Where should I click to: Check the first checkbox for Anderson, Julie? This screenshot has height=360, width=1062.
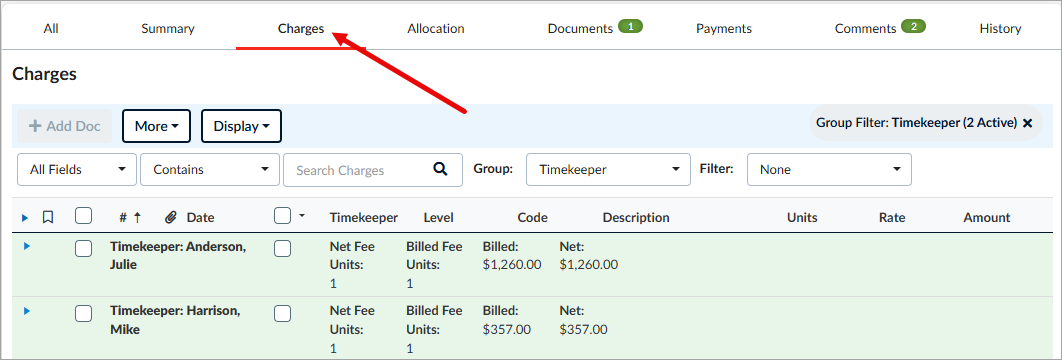point(83,249)
